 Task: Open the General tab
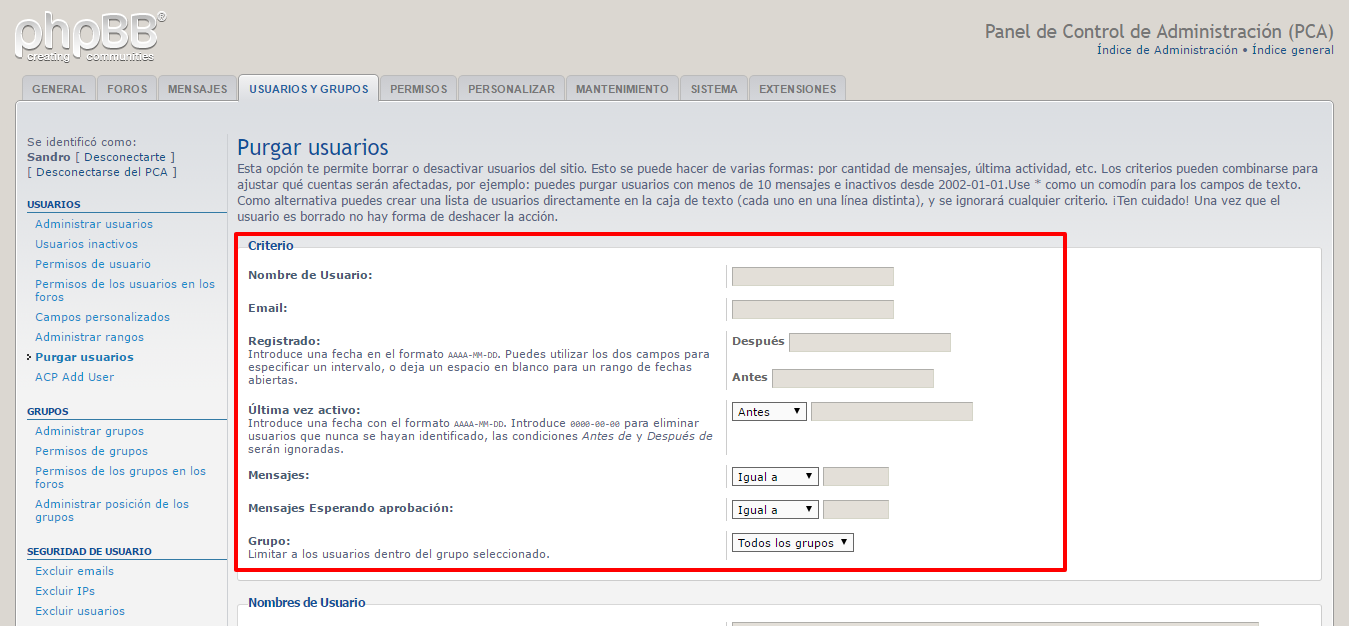(x=58, y=89)
